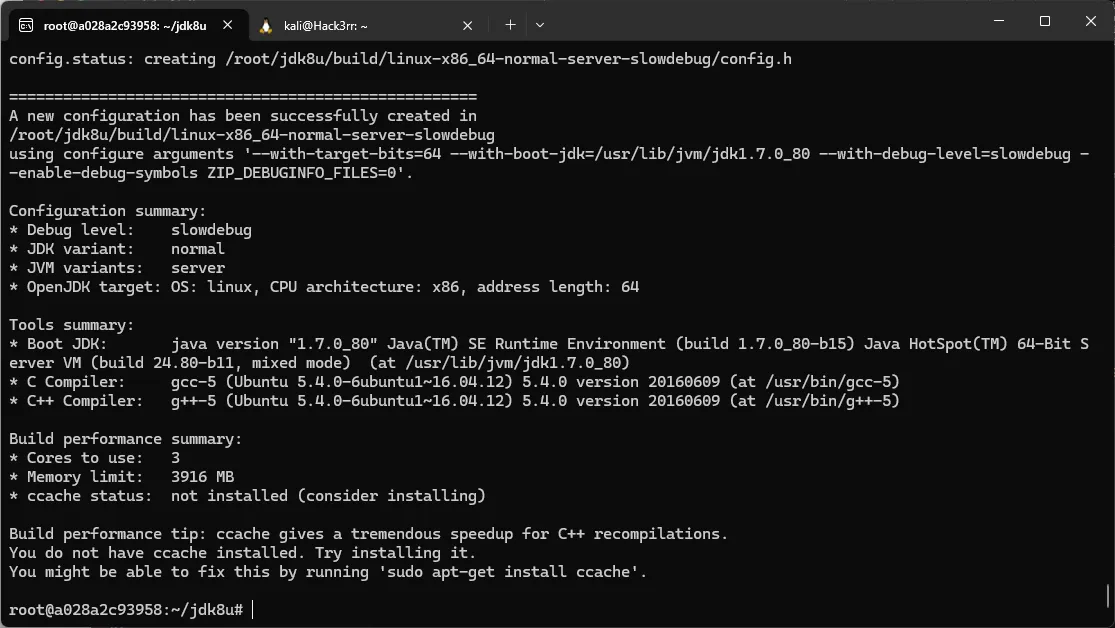Click the terminal scrollbar thumb
Image resolution: width=1115 pixels, height=628 pixels.
1108,596
